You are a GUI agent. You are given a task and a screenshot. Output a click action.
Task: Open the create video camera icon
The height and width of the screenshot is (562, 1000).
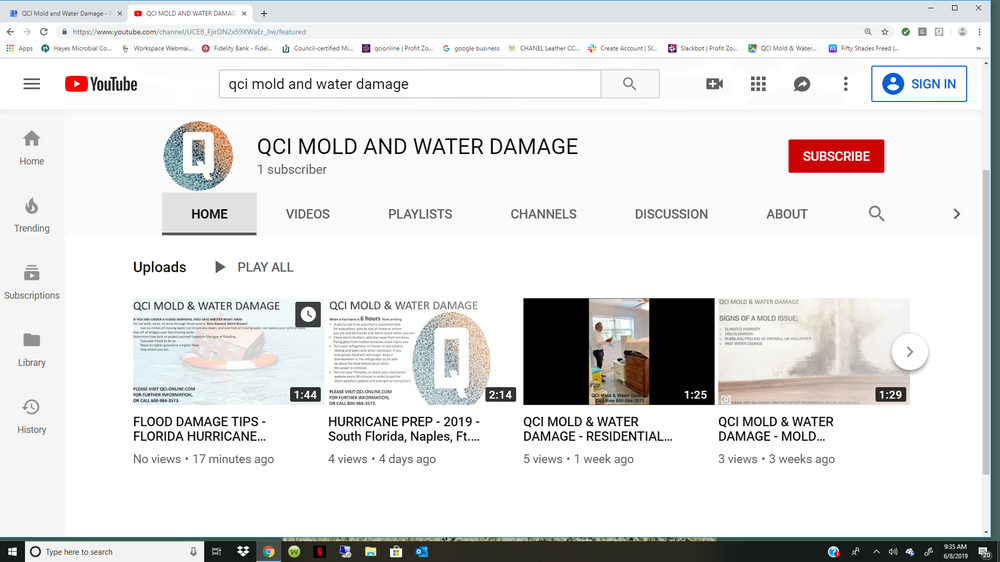coord(714,84)
